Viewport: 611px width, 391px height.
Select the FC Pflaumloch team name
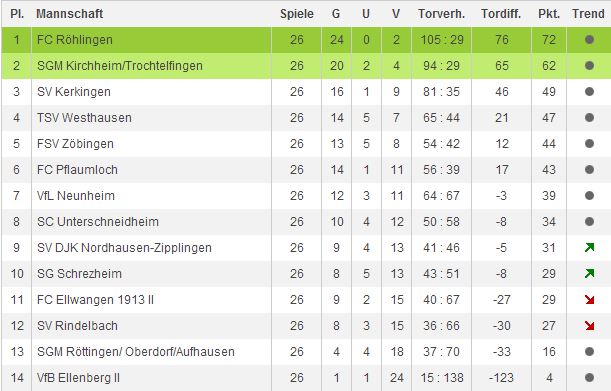coord(77,170)
